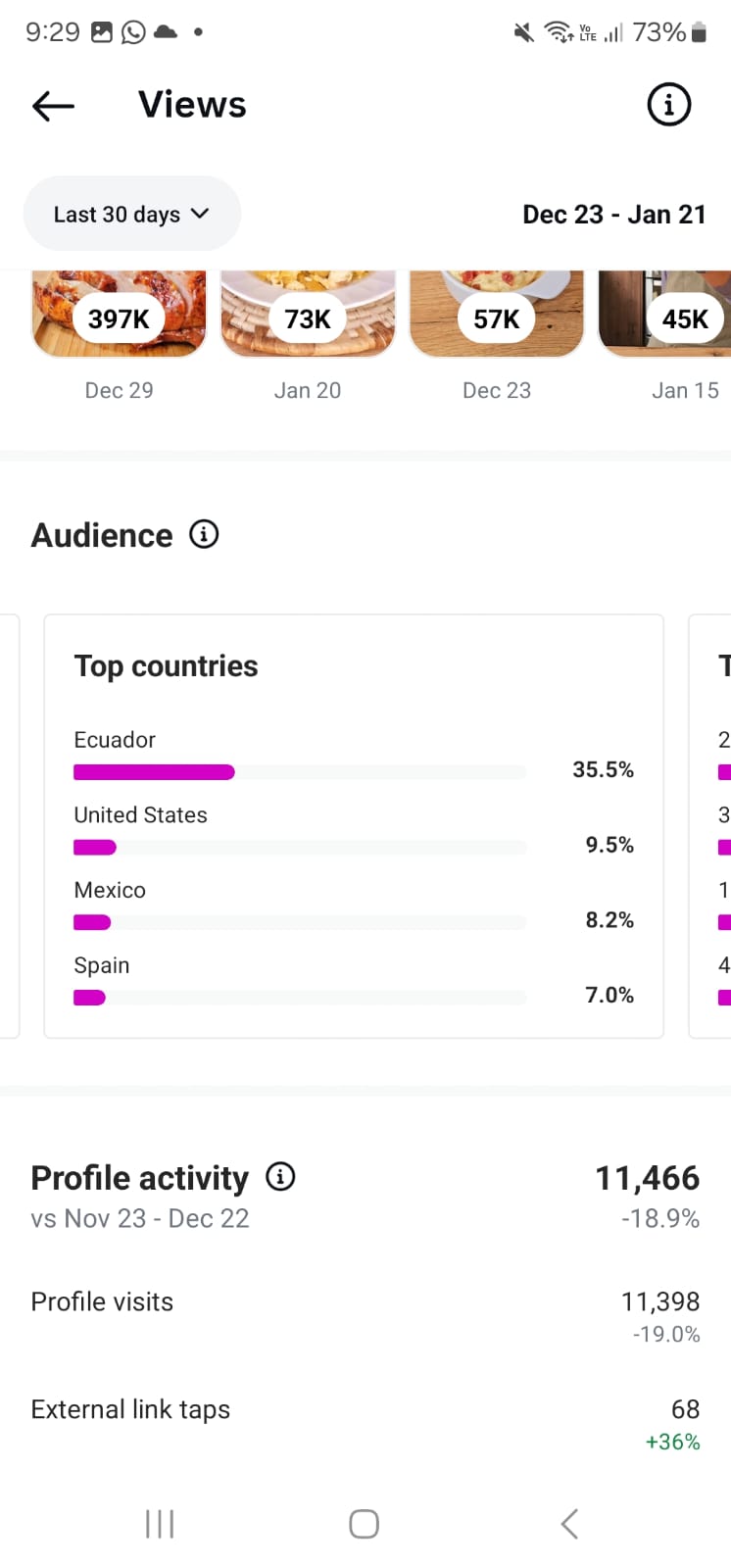The height and width of the screenshot is (1568, 731).
Task: Tap the Profile visits row
Action: point(365,1314)
